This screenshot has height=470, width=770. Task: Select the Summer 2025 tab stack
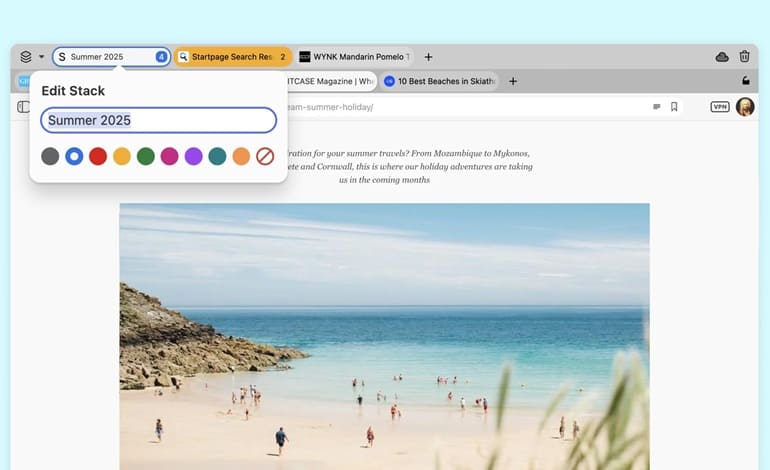pyautogui.click(x=111, y=56)
